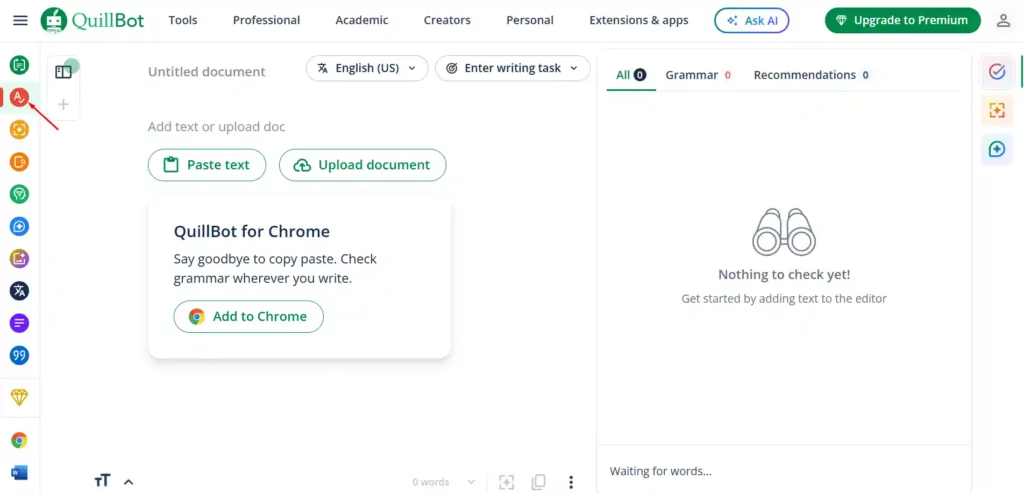
Task: Open the Enter writing task dropdown
Action: 512,68
